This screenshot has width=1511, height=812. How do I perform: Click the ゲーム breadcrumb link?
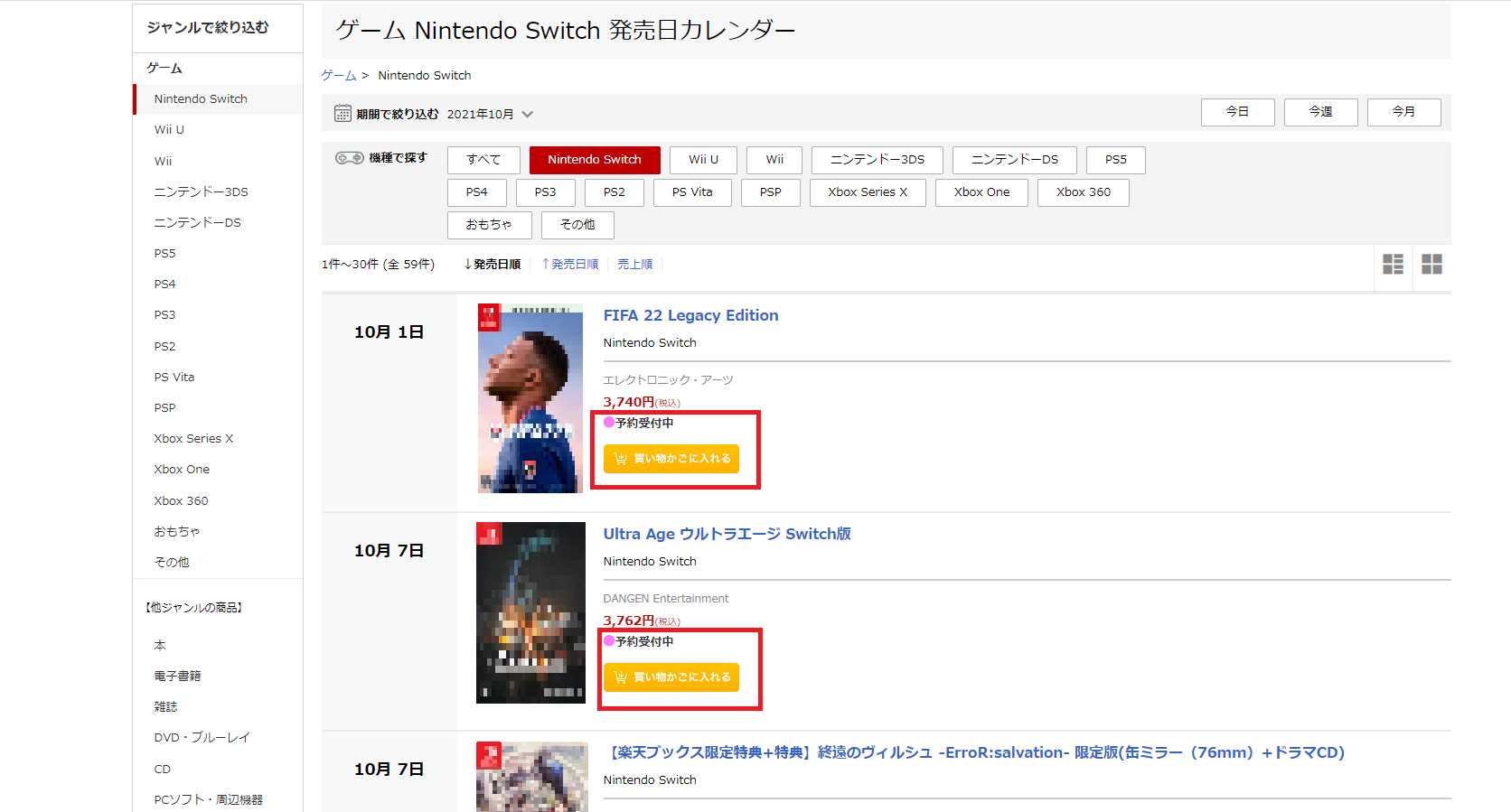tap(339, 76)
